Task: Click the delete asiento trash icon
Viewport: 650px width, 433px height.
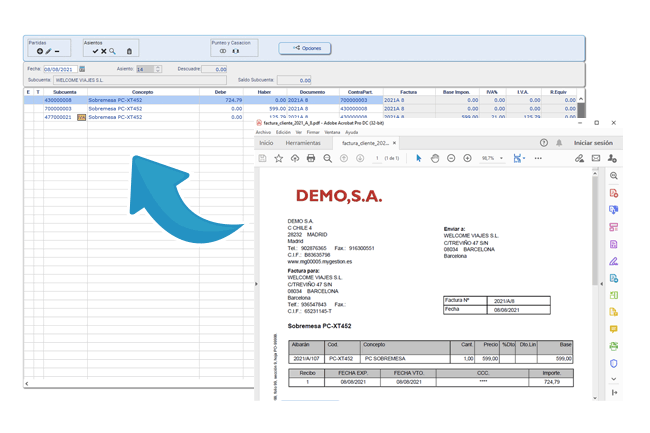Action: click(x=129, y=51)
